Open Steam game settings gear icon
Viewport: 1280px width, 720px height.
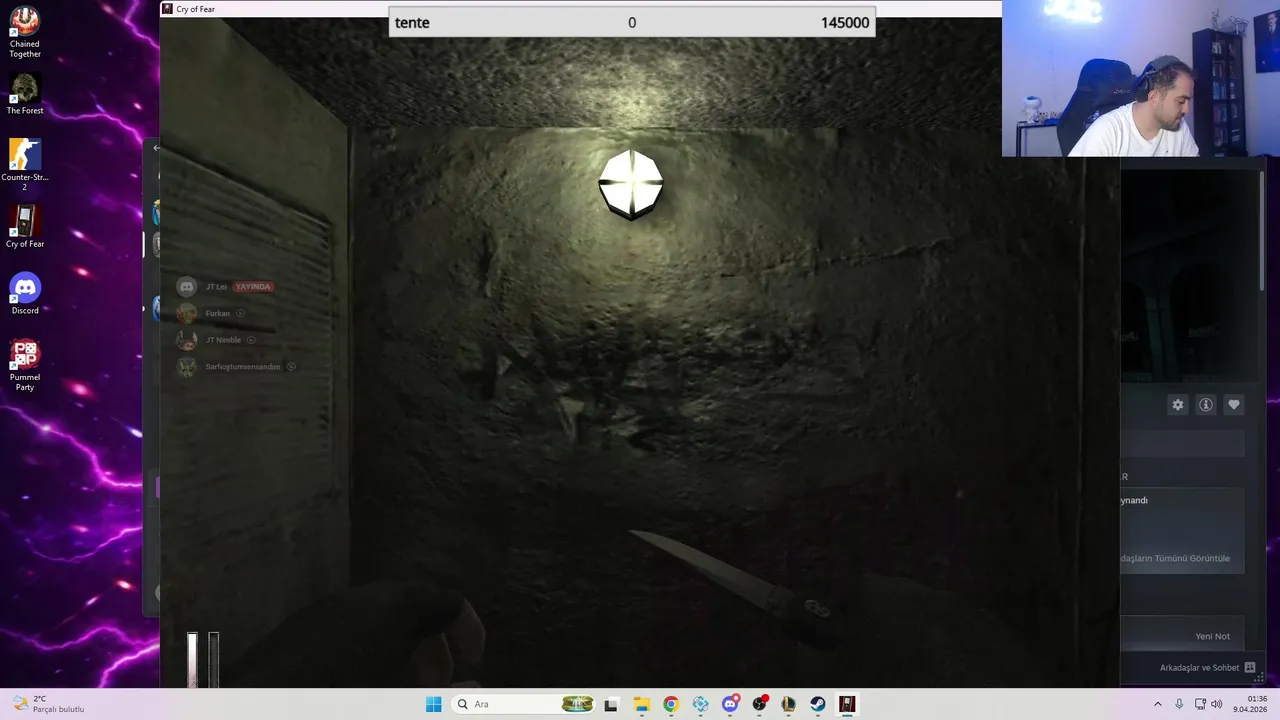(1177, 405)
